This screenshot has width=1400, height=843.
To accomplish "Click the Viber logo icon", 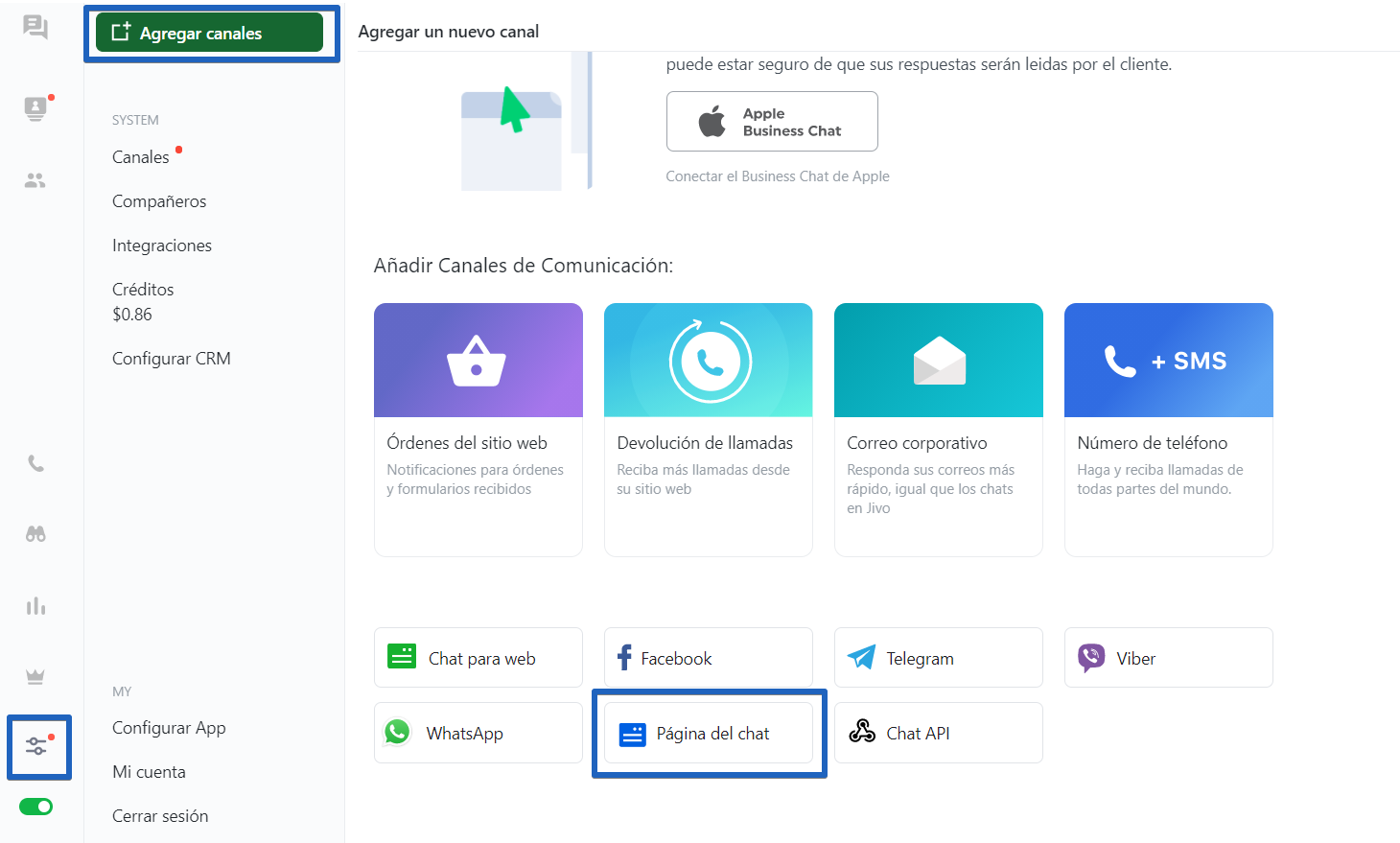I will (x=1091, y=658).
